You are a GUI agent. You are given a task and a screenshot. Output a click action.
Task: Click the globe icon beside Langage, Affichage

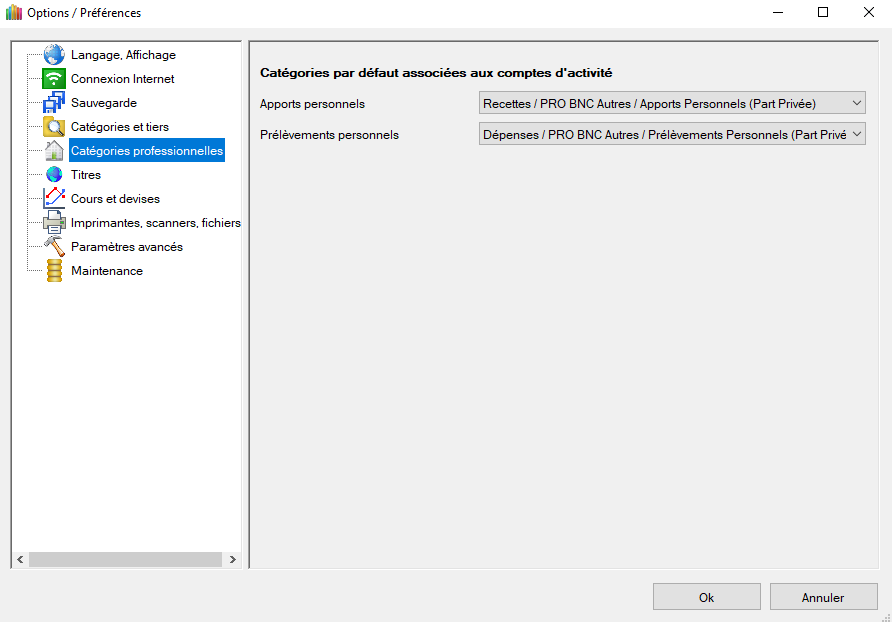(54, 55)
